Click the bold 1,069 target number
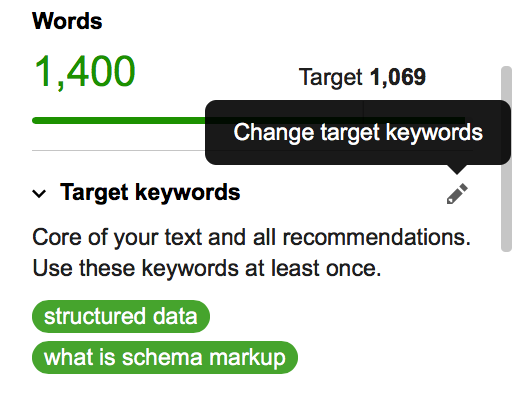Image resolution: width=515 pixels, height=400 pixels. [398, 77]
